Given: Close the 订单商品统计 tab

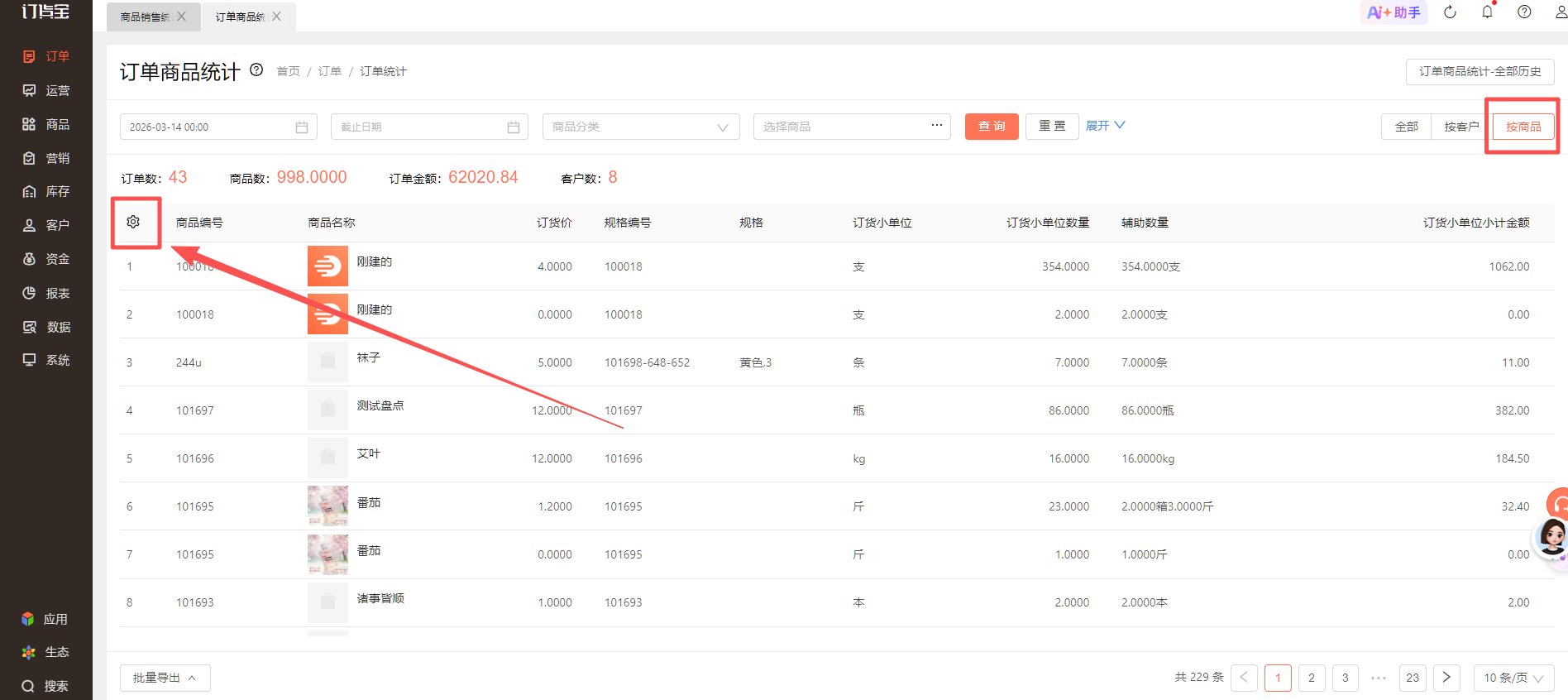Looking at the screenshot, I should click(x=276, y=17).
